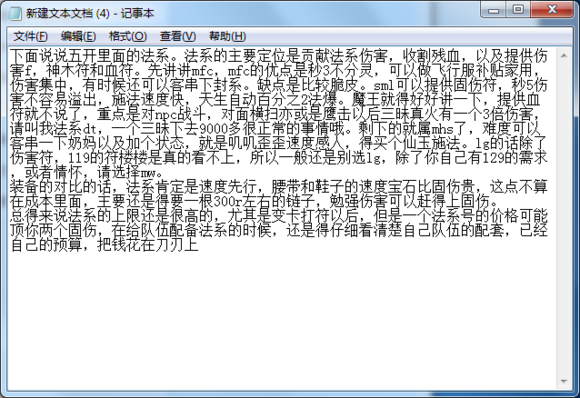Place cursor after 把钱花在刀刃上
The image size is (580, 398).
pyautogui.click(x=199, y=245)
